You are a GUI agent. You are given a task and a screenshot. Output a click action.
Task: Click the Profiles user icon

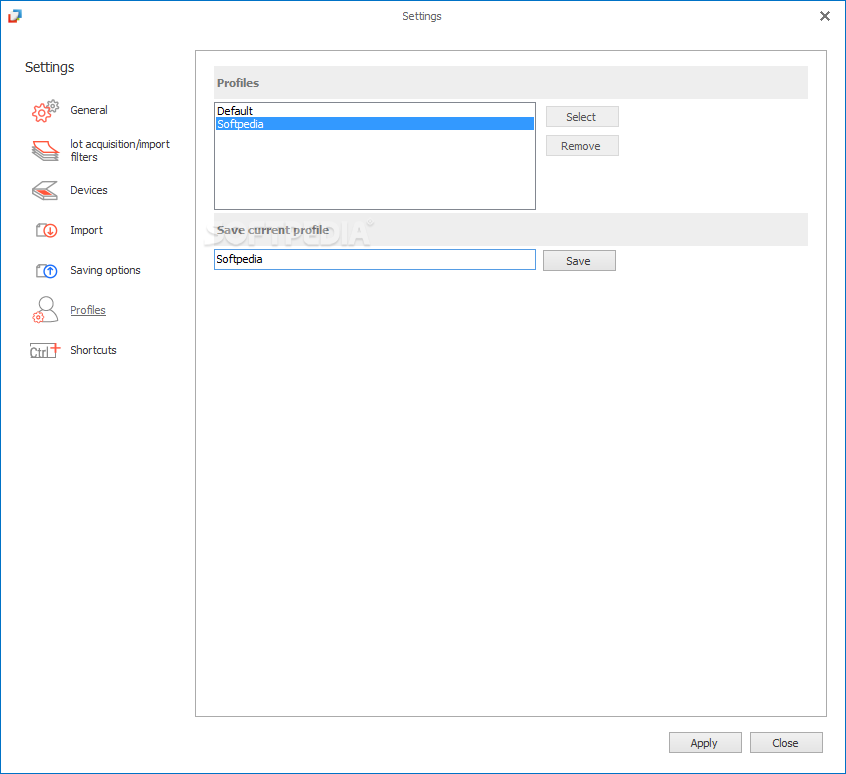(x=45, y=310)
